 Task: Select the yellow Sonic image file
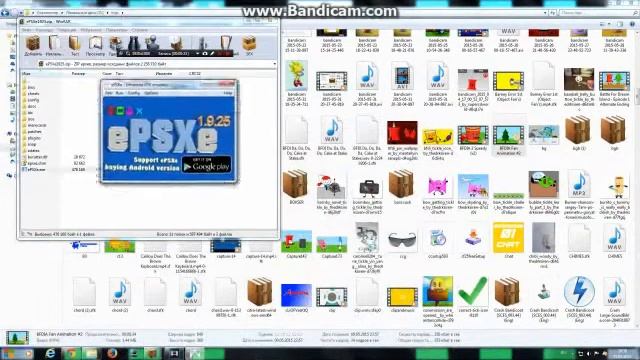tap(296, 83)
